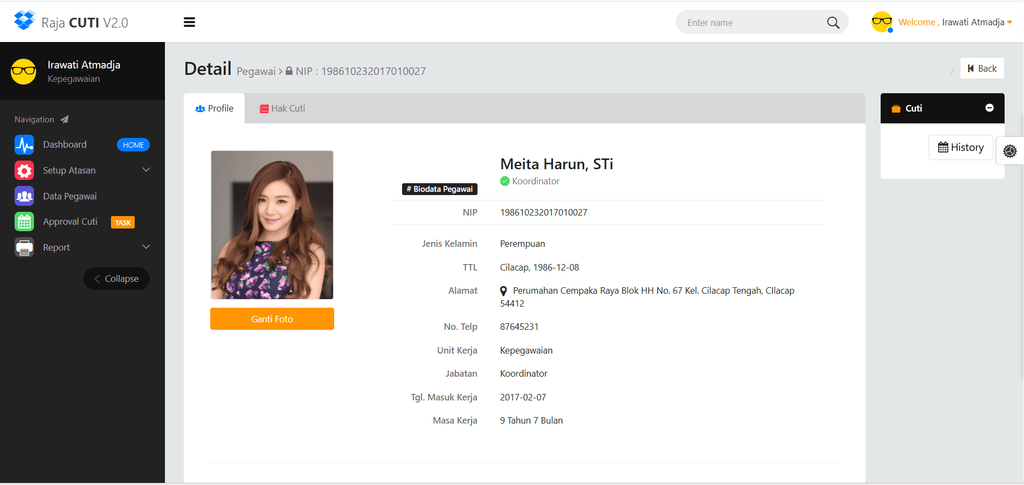Open the Approval Cuti menu item
The image size is (1024, 485).
(82, 222)
